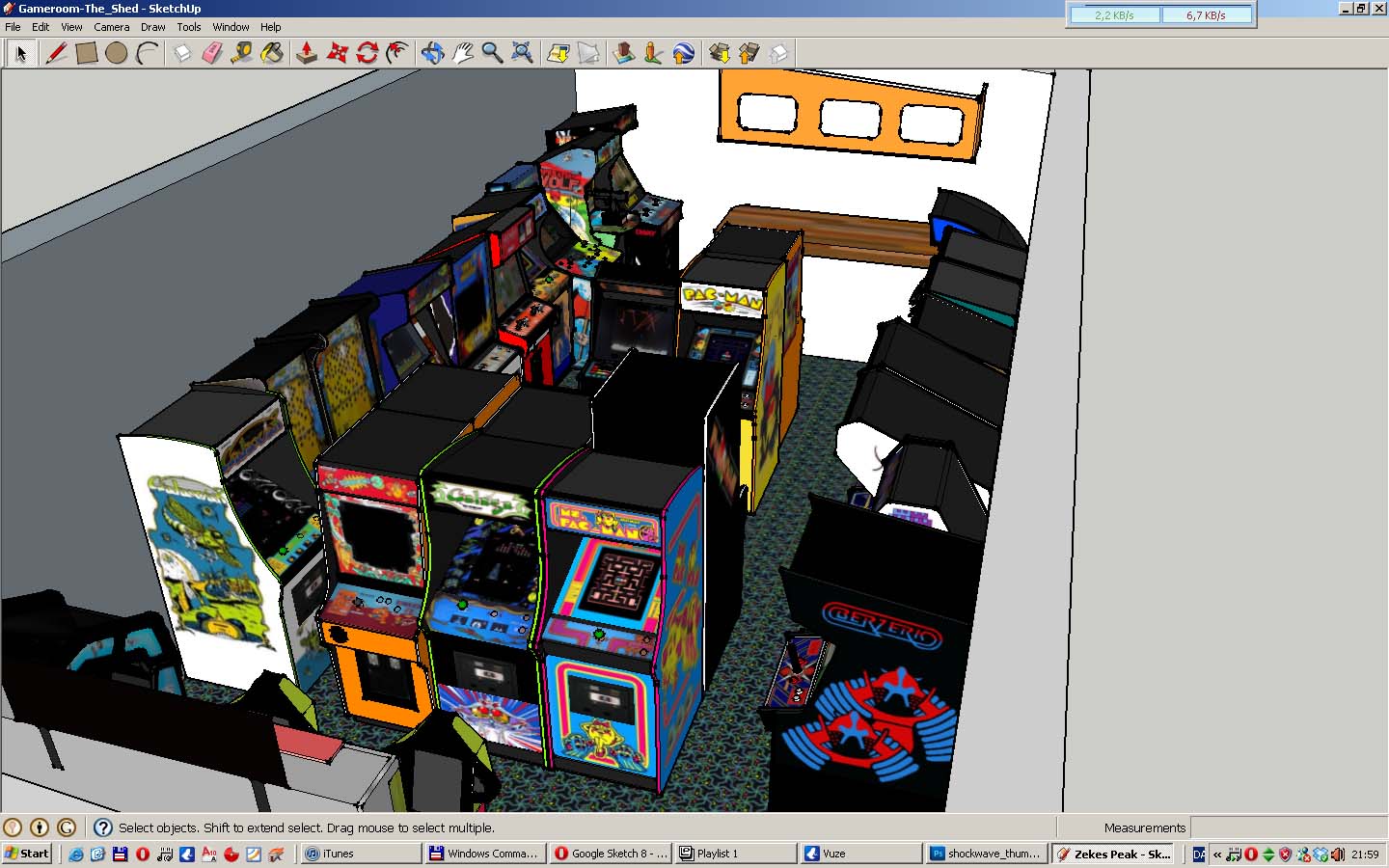The height and width of the screenshot is (868, 1389).
Task: Select the Rectangle drawing tool
Action: [x=86, y=53]
